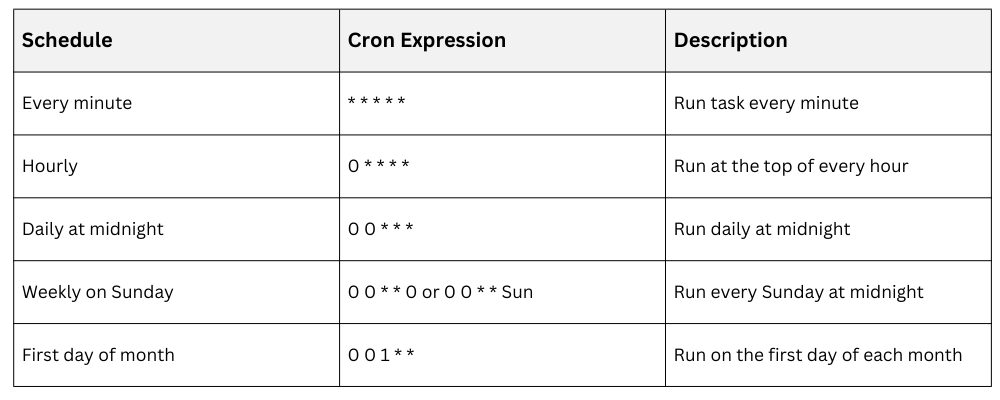Viewport: 1000px width, 400px height.
Task: Select the "Every minute" schedule cell
Action: [77, 103]
